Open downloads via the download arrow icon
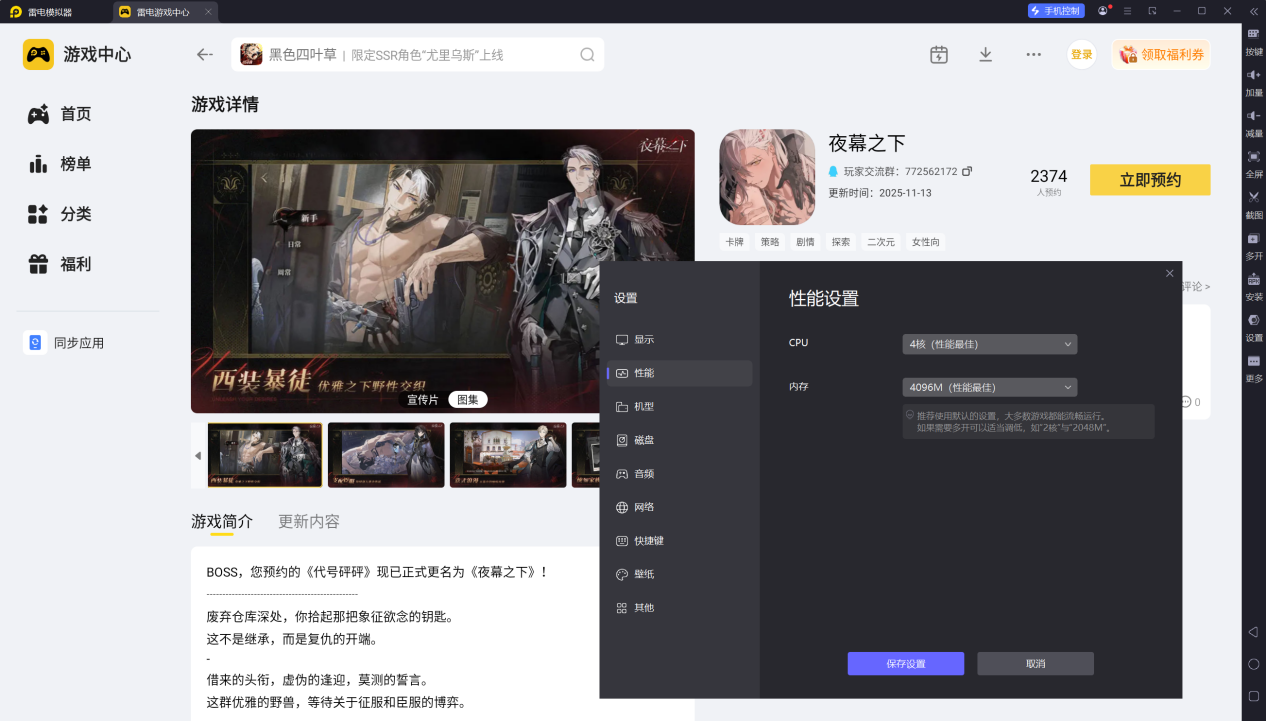The height and width of the screenshot is (721, 1266). click(985, 55)
